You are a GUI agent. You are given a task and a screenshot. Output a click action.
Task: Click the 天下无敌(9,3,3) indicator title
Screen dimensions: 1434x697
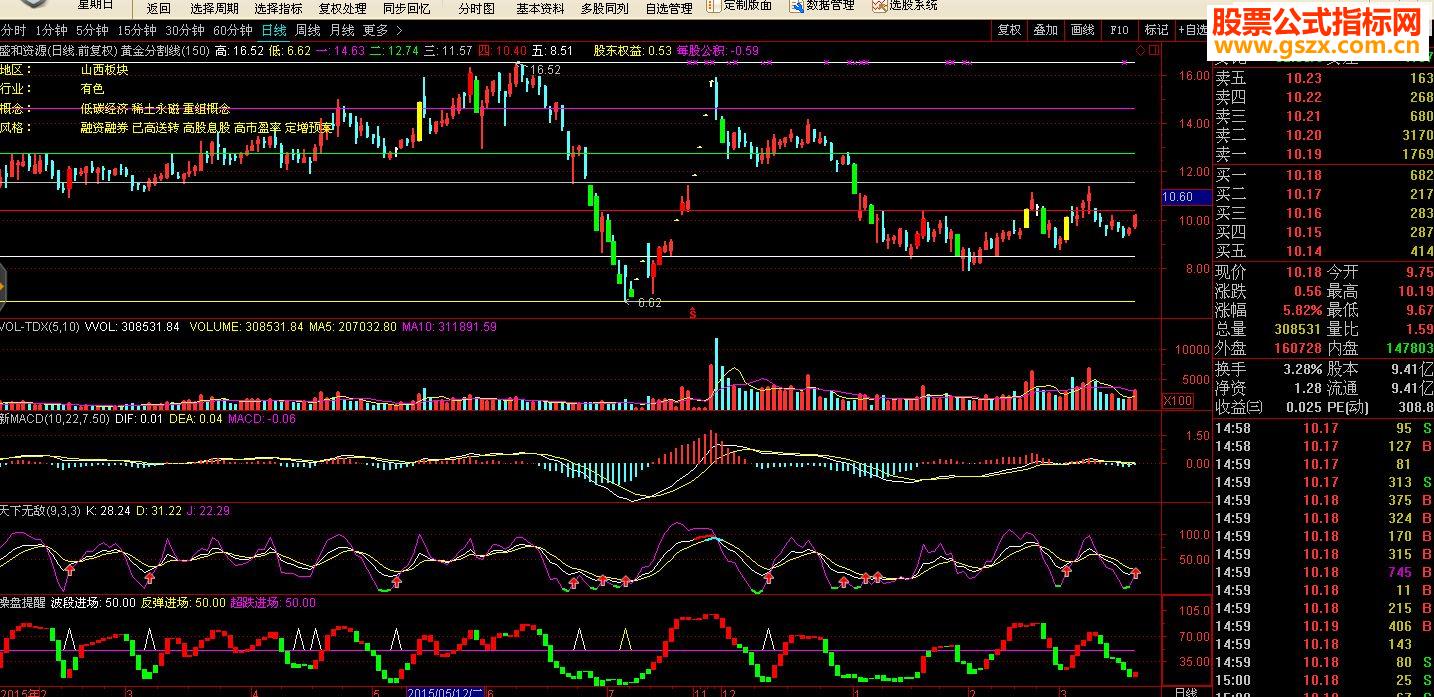pos(40,510)
